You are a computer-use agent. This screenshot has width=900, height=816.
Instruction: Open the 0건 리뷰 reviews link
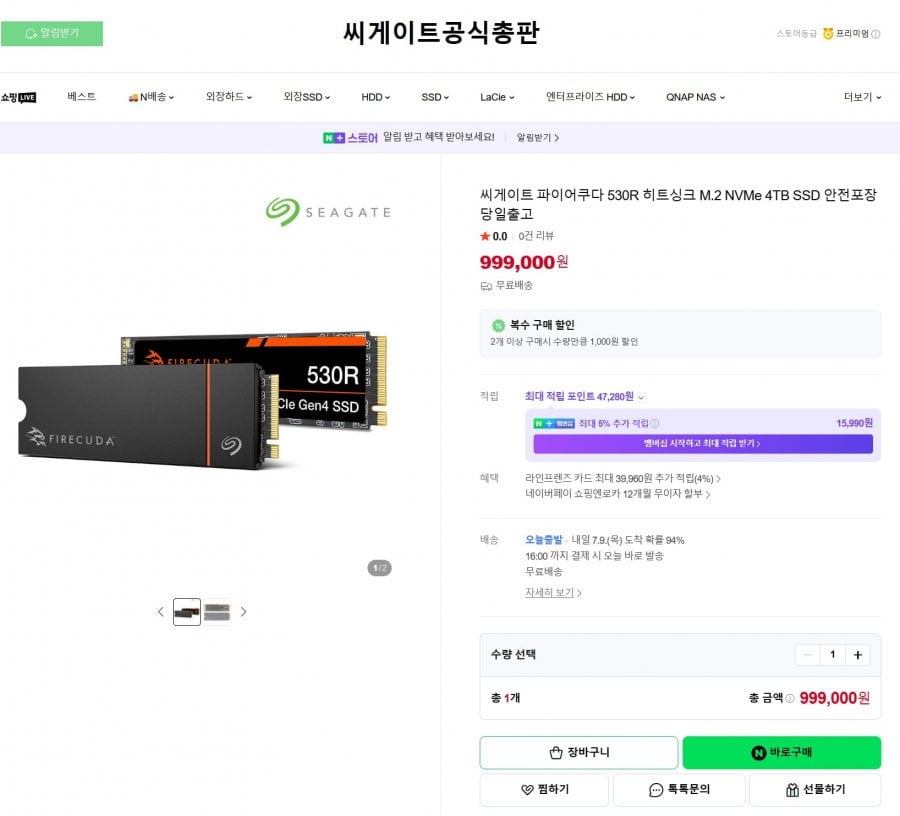536,236
